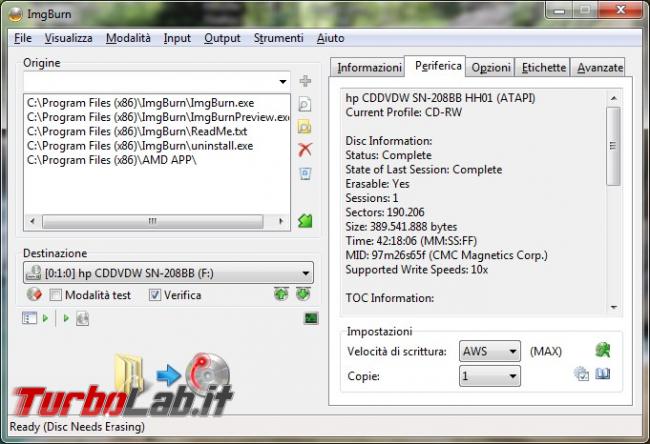
Task: Switch to the Informazioni tab
Action: (369, 68)
